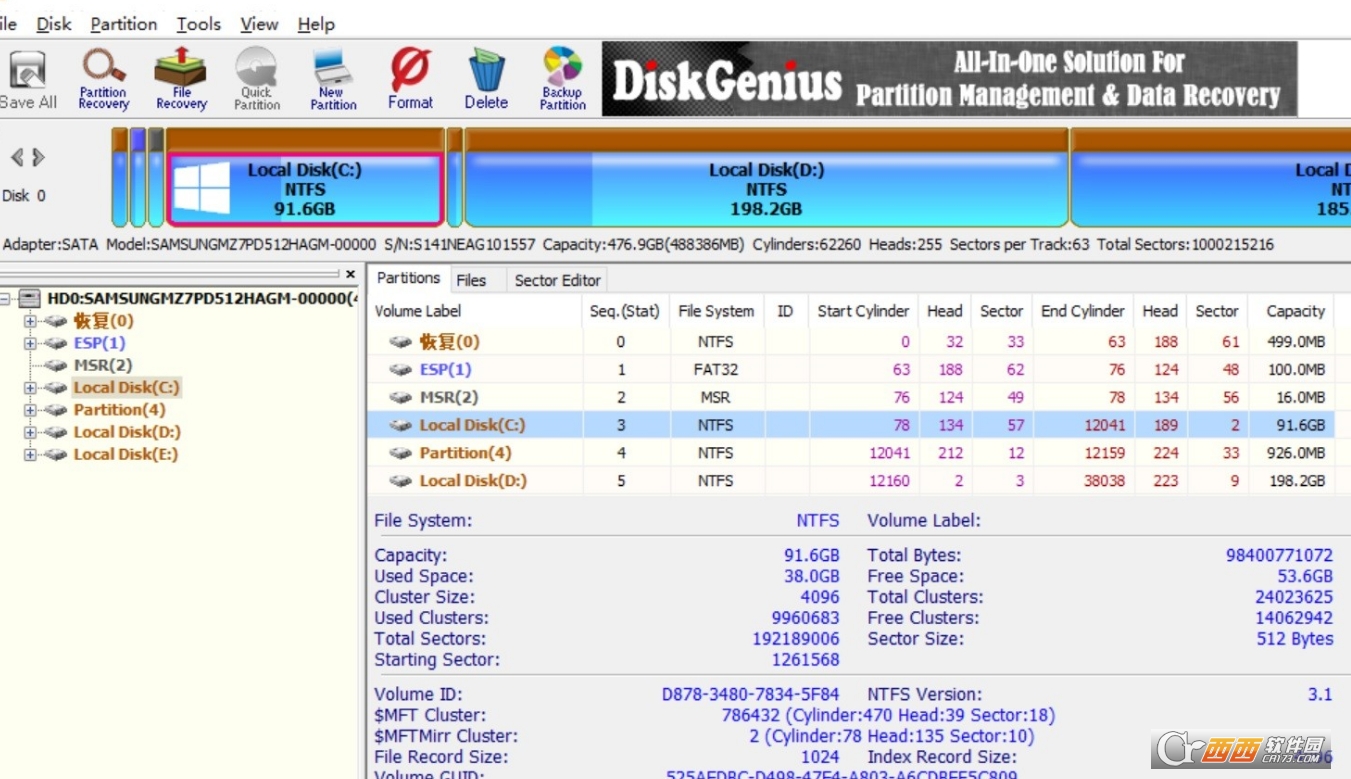1351x779 pixels.
Task: Click Starting Sector value 1261568
Action: pos(805,659)
